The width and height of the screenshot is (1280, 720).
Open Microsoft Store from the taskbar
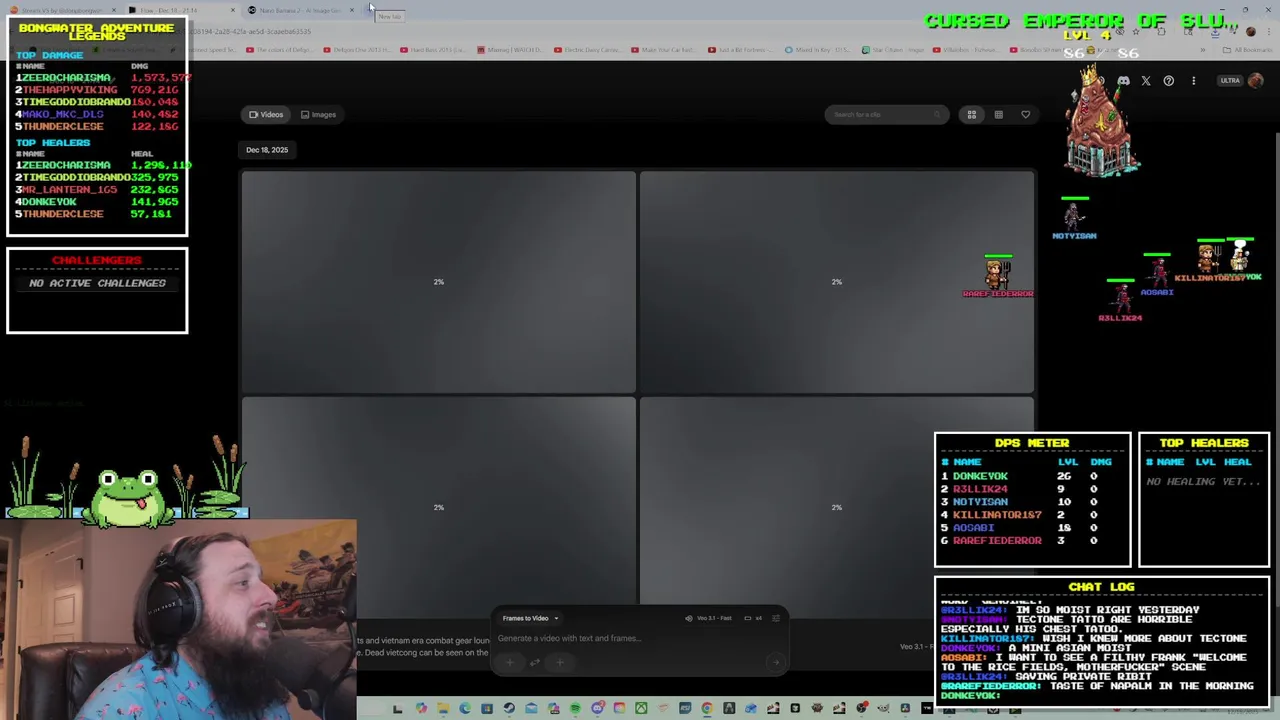click(487, 709)
